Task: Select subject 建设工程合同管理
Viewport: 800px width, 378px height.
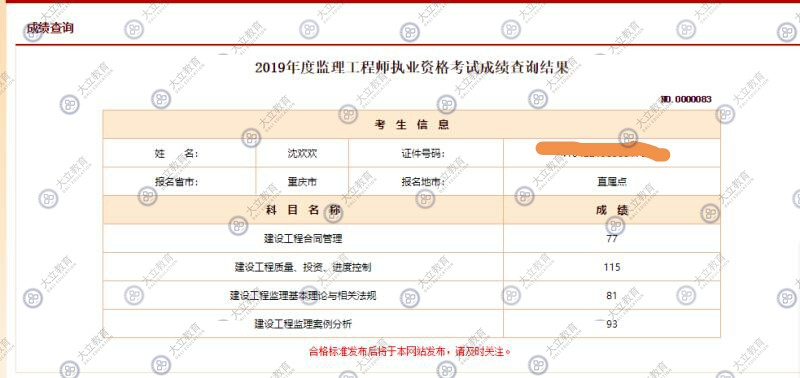Action: pos(303,238)
